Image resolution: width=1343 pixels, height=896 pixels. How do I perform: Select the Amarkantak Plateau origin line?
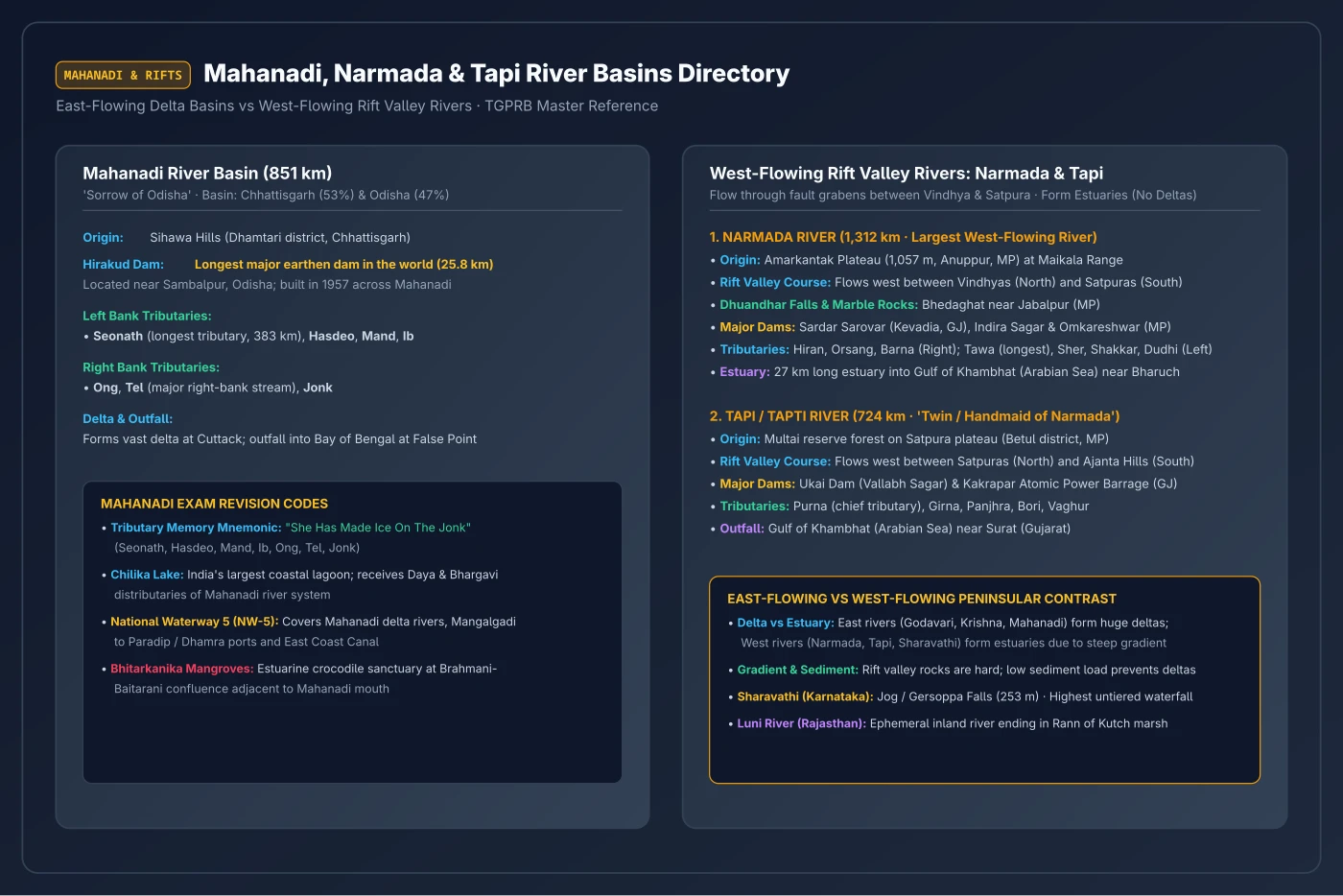pos(916,260)
